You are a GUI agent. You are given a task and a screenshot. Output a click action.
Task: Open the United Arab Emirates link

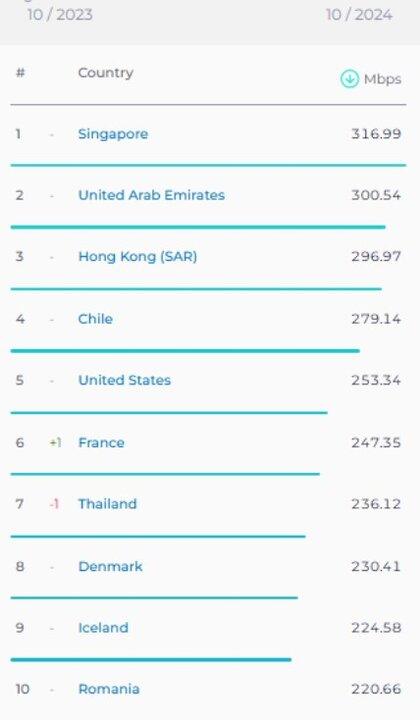click(151, 195)
